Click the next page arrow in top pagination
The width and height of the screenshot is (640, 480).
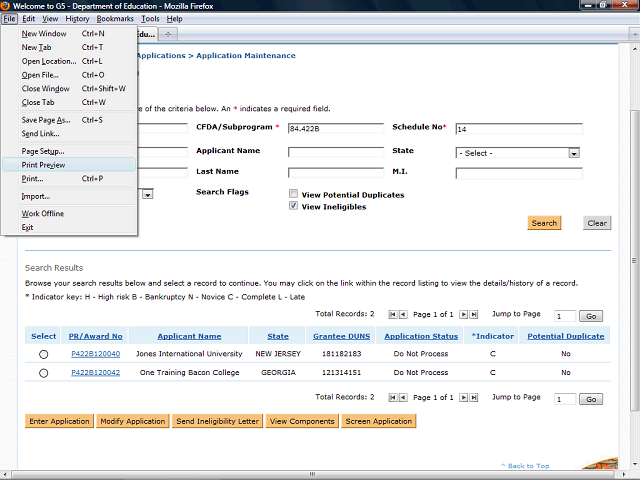(x=462, y=314)
